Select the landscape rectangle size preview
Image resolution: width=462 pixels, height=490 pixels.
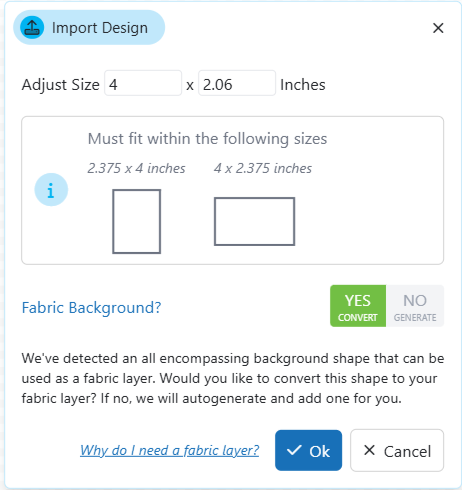point(254,221)
